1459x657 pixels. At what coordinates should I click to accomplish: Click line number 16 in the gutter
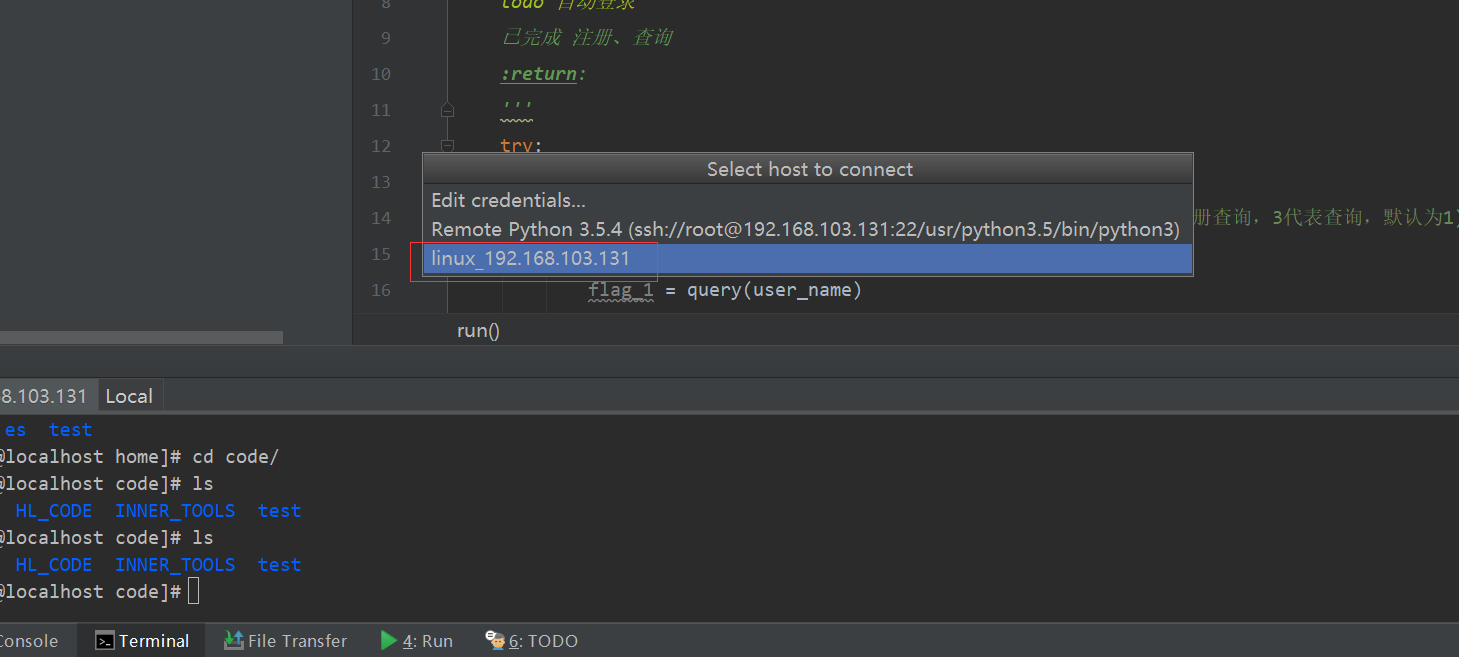click(380, 290)
